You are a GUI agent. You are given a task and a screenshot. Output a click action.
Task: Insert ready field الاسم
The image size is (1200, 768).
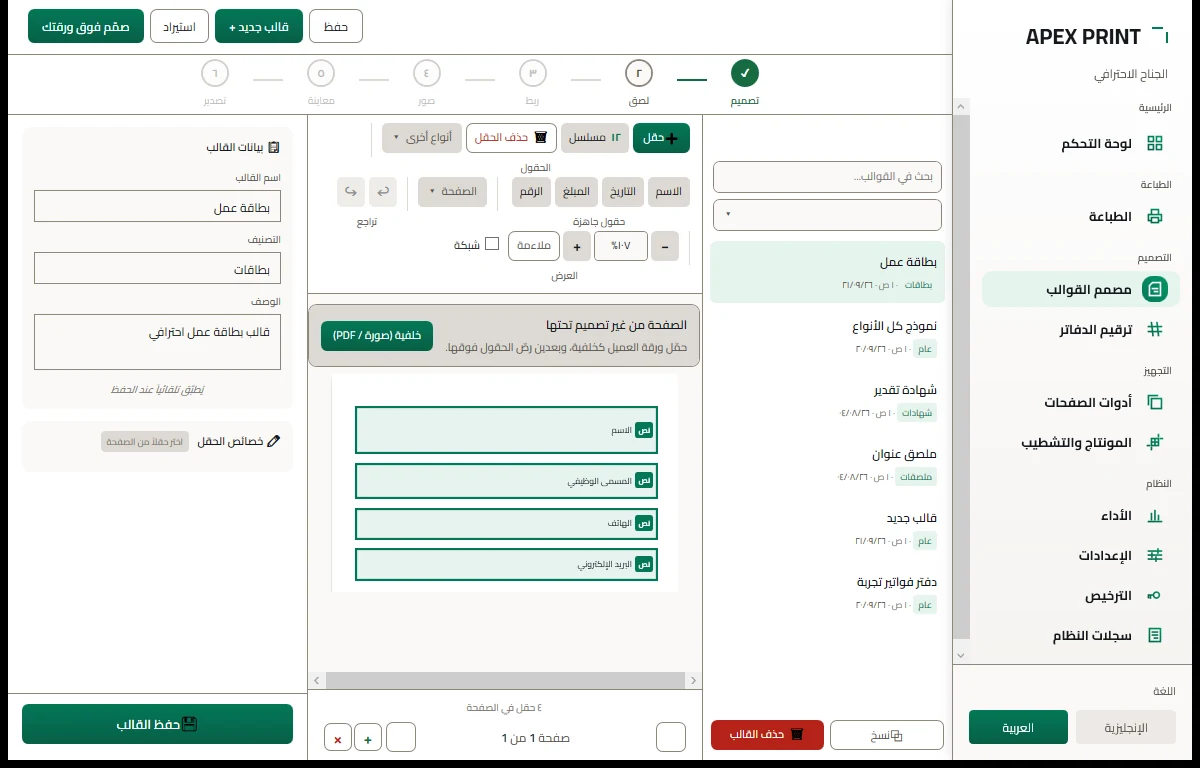coord(669,191)
